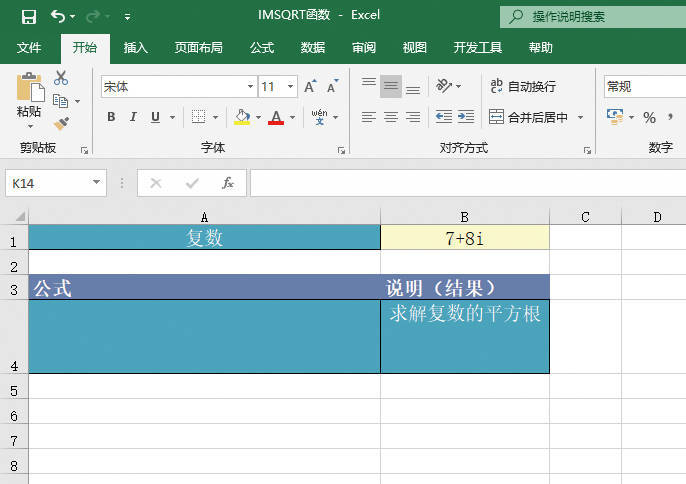
Task: Switch to the 公式 ribbon tab
Action: 262,47
